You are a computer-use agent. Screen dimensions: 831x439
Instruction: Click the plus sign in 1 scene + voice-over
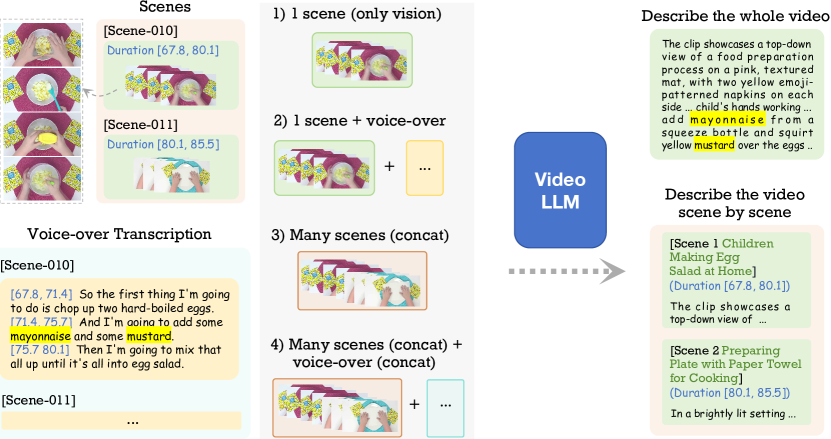coord(390,166)
